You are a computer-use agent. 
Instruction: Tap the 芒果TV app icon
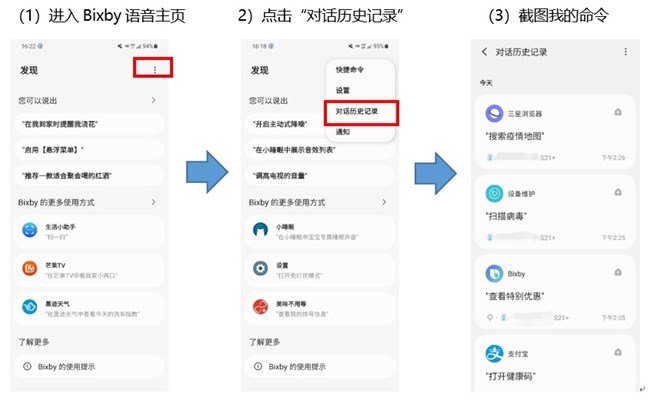[x=29, y=269]
